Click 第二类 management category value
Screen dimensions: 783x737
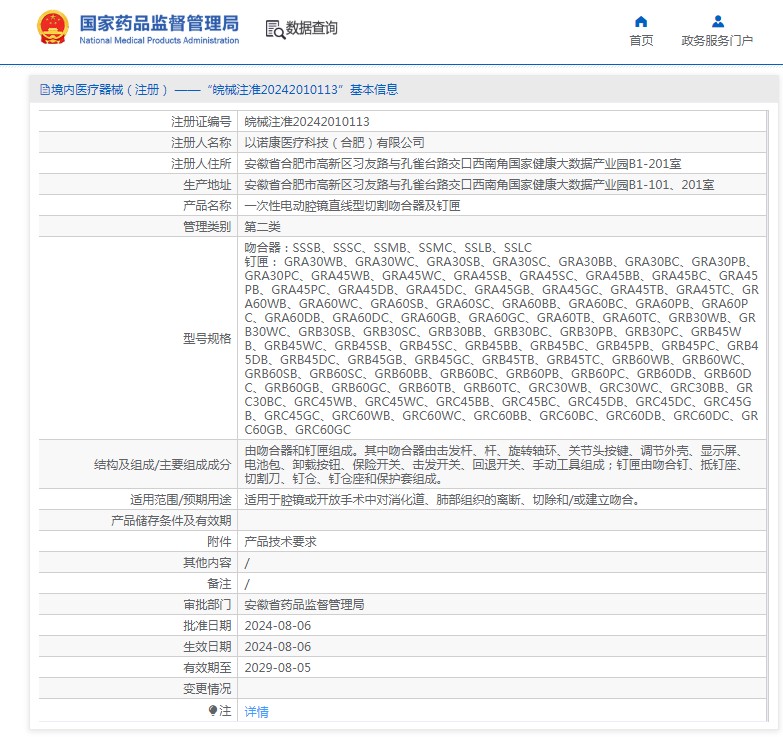(x=262, y=227)
